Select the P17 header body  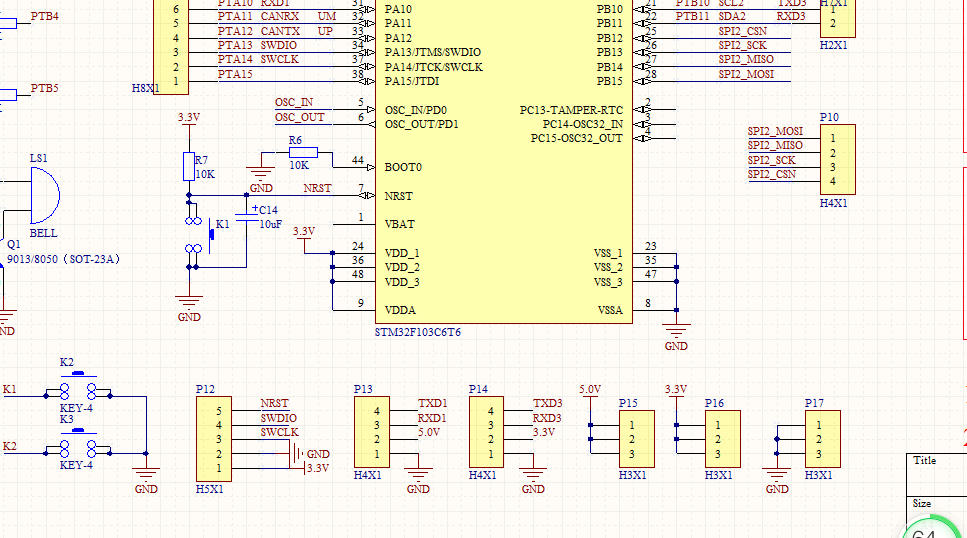[823, 439]
